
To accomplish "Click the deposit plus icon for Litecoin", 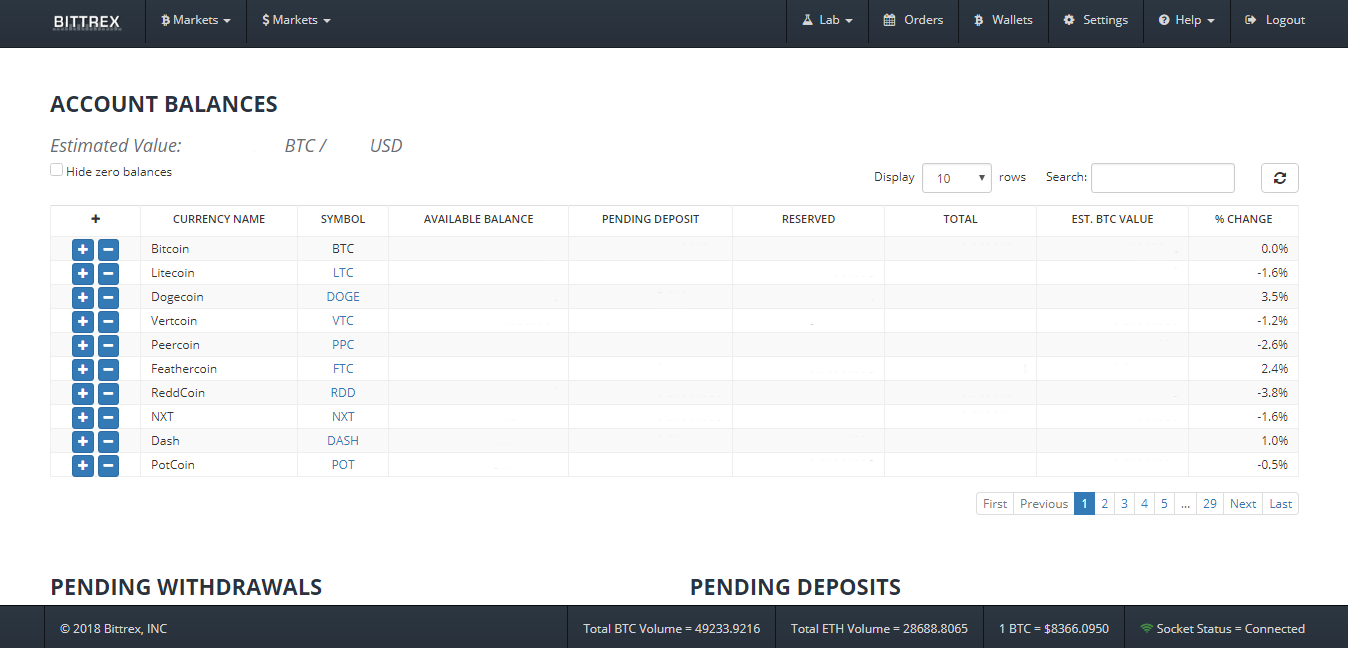I will 83,273.
